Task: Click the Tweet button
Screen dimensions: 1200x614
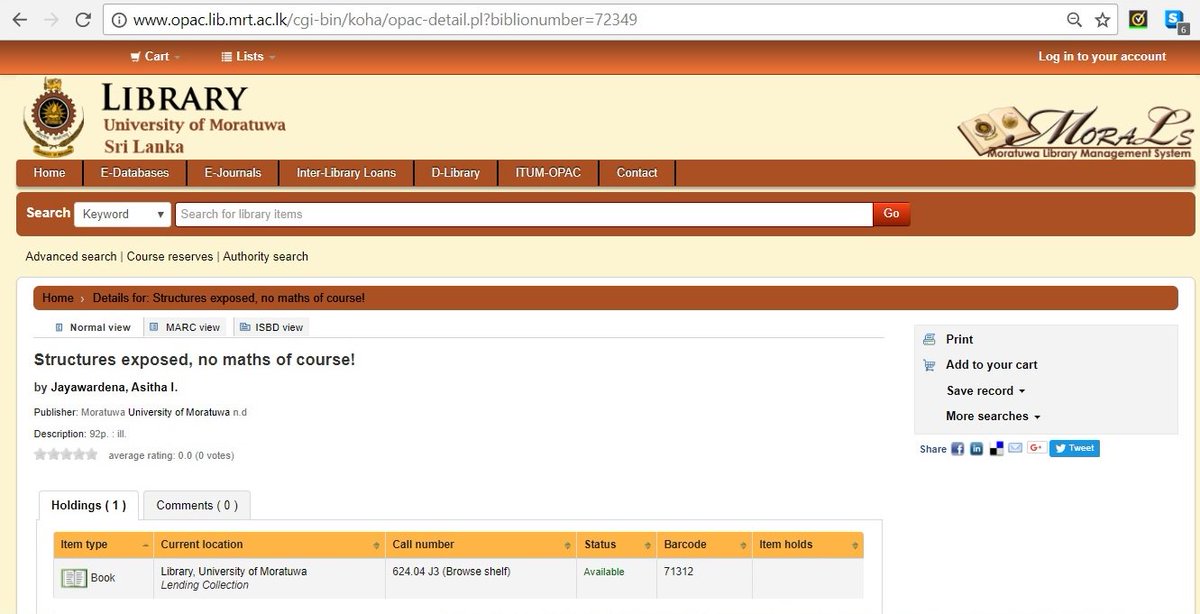Action: coord(1075,448)
